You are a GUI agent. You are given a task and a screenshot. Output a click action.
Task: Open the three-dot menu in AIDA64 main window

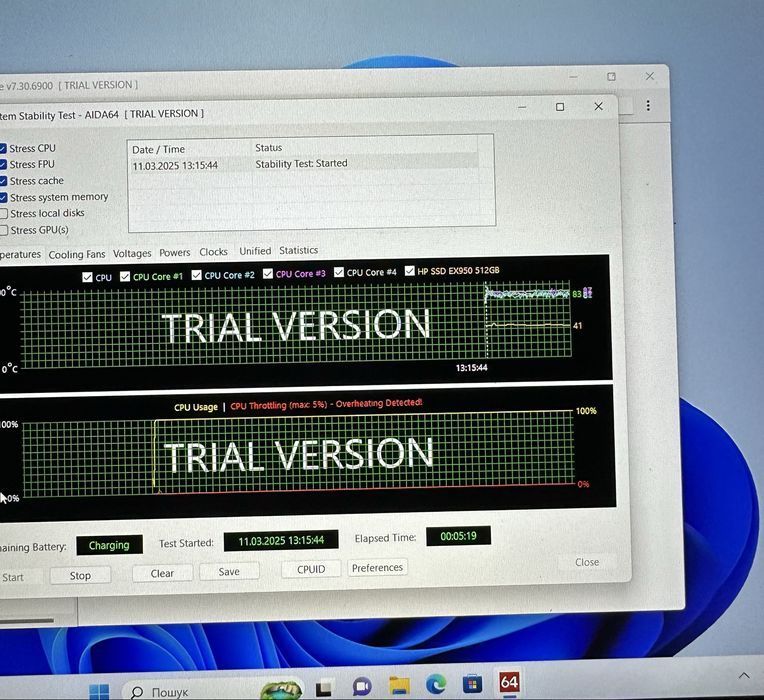(648, 105)
